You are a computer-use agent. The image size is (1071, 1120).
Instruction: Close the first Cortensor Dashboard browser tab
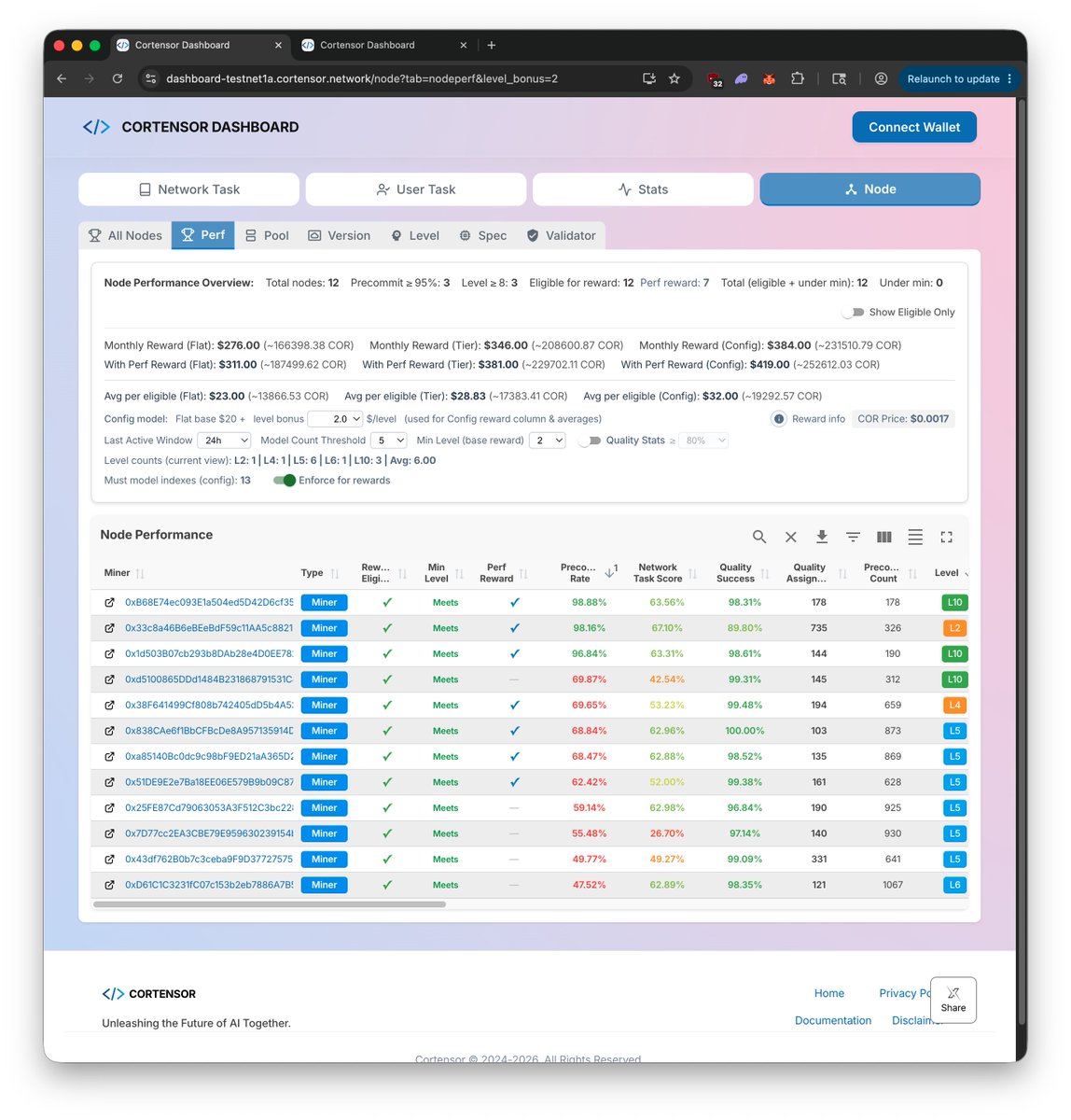click(x=278, y=45)
